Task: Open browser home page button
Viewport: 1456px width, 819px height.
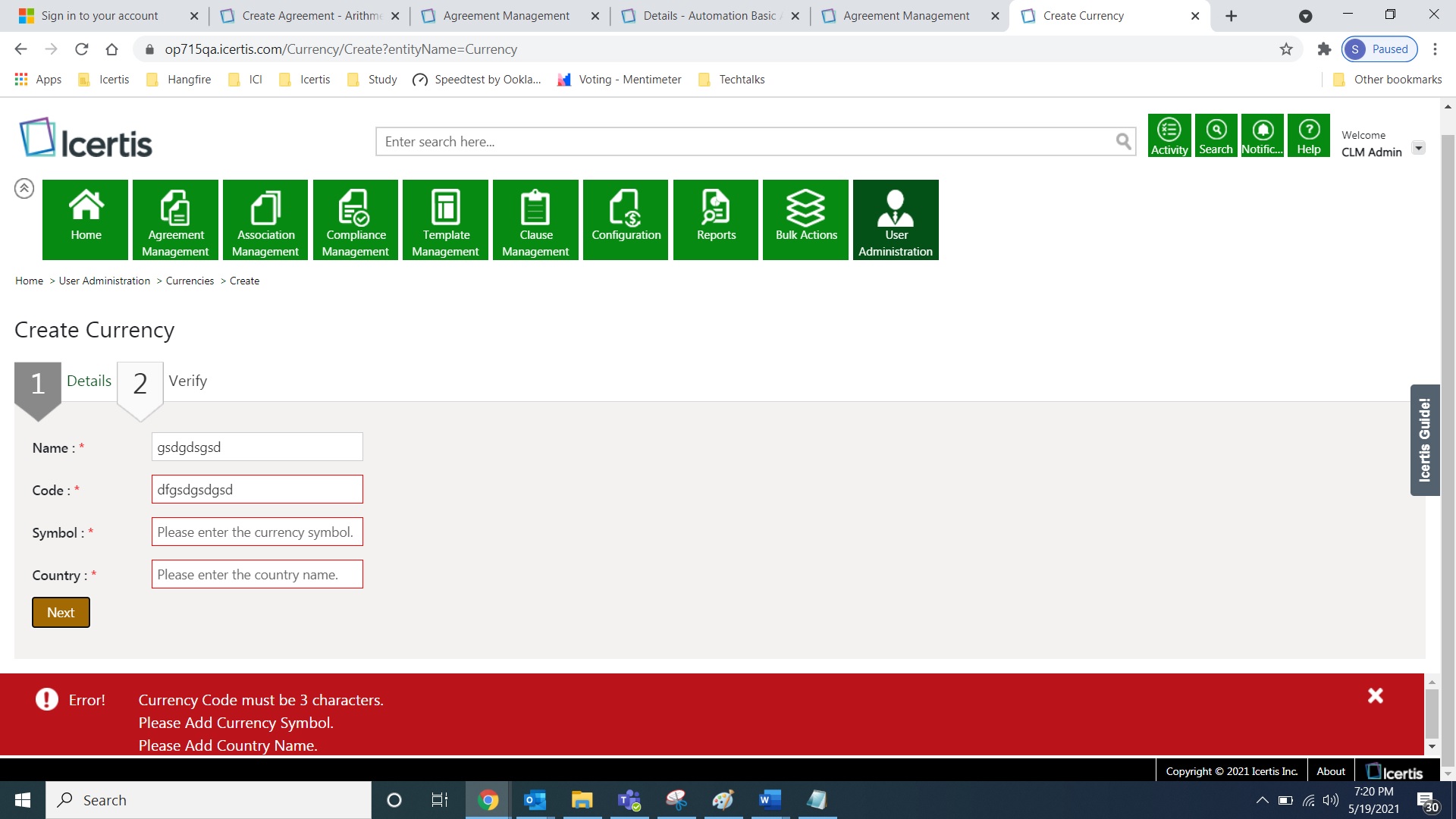Action: click(111, 49)
